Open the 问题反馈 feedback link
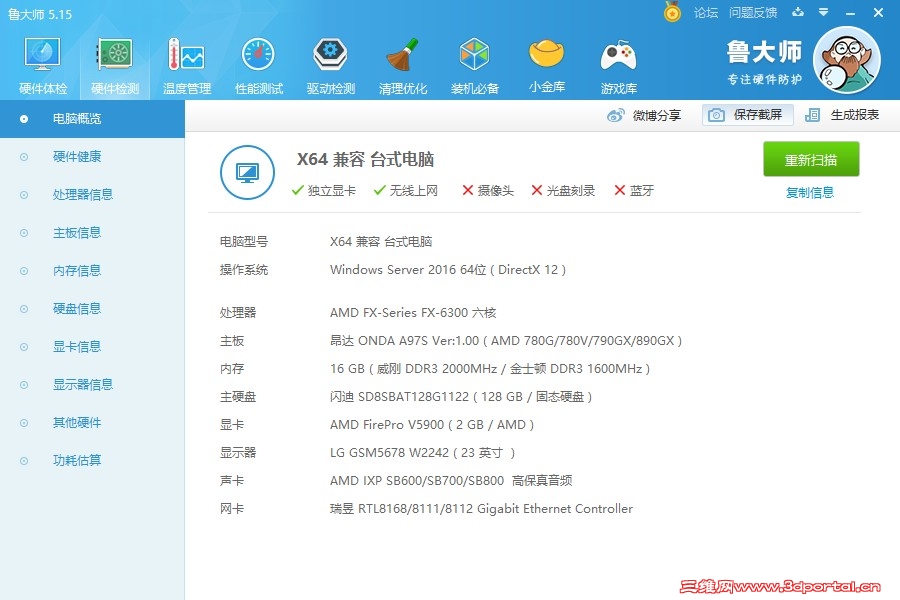Screen dimensions: 900x600 752,13
